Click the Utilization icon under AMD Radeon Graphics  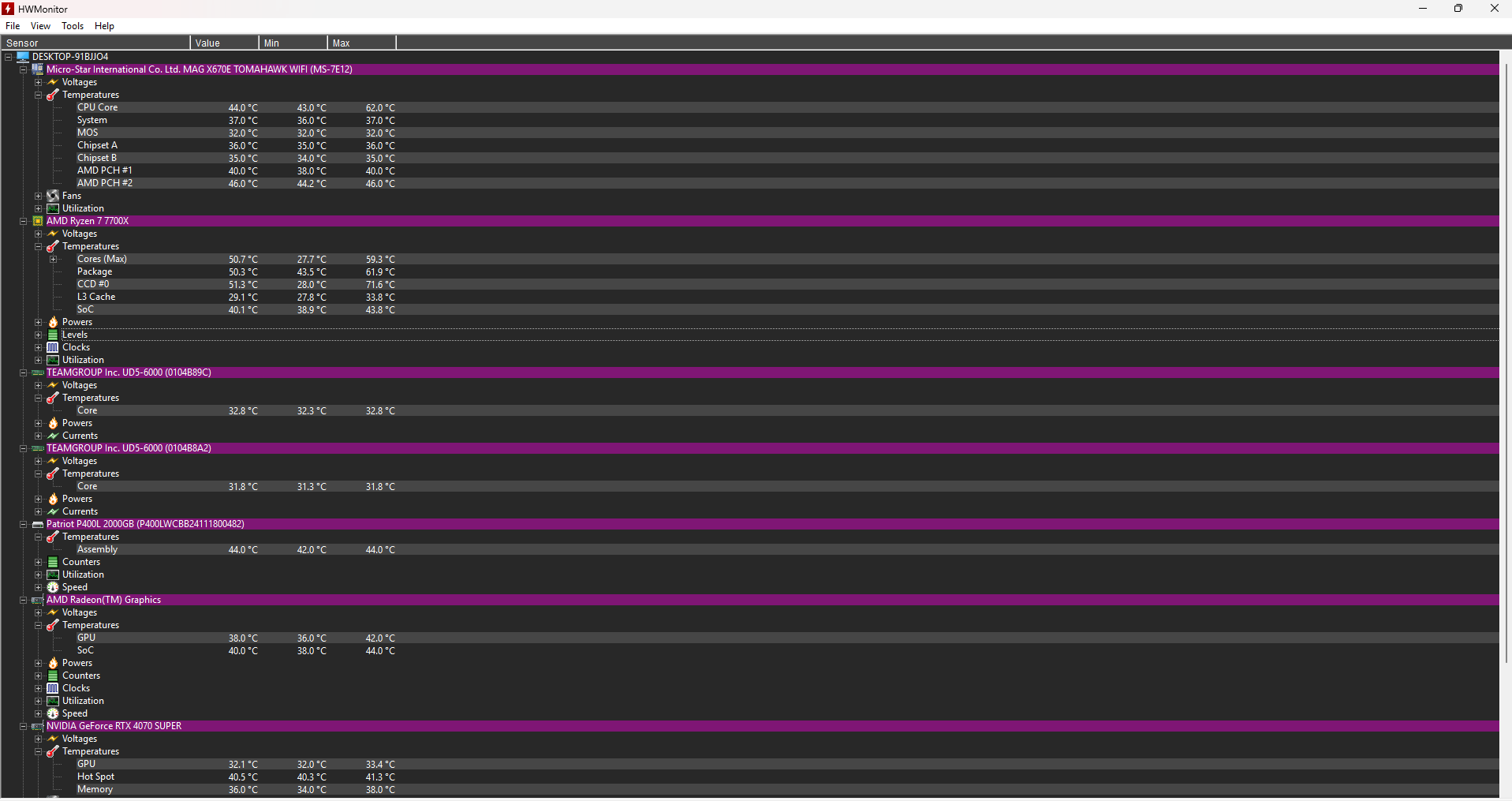[x=53, y=701]
